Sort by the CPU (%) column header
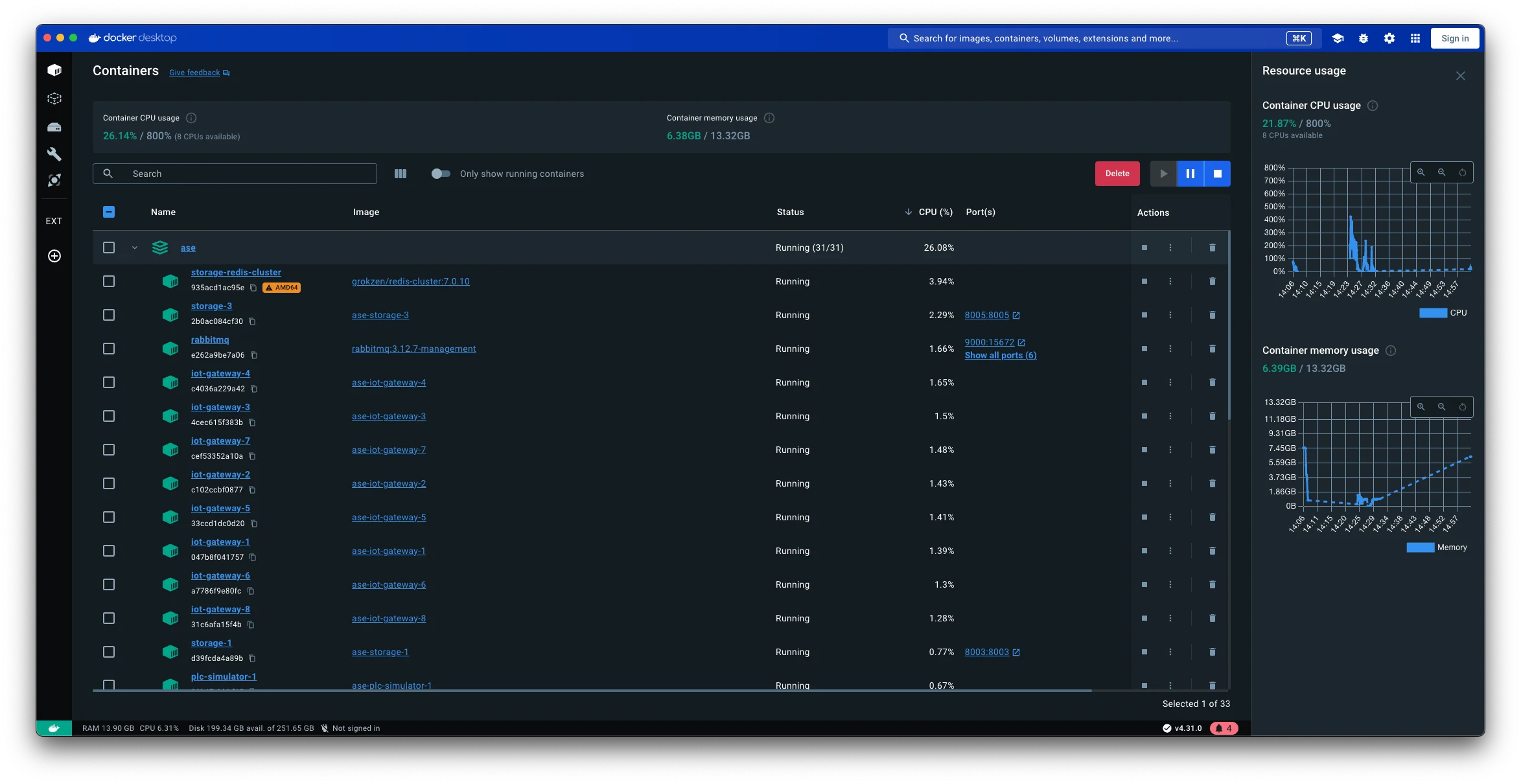This screenshot has width=1521, height=784. (x=935, y=212)
